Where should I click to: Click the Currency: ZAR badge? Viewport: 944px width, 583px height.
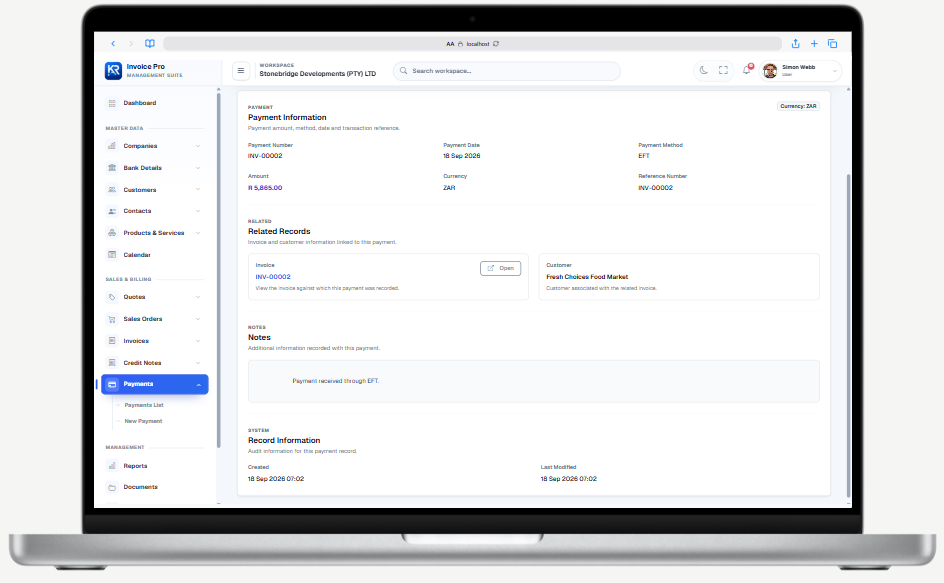pyautogui.click(x=798, y=106)
